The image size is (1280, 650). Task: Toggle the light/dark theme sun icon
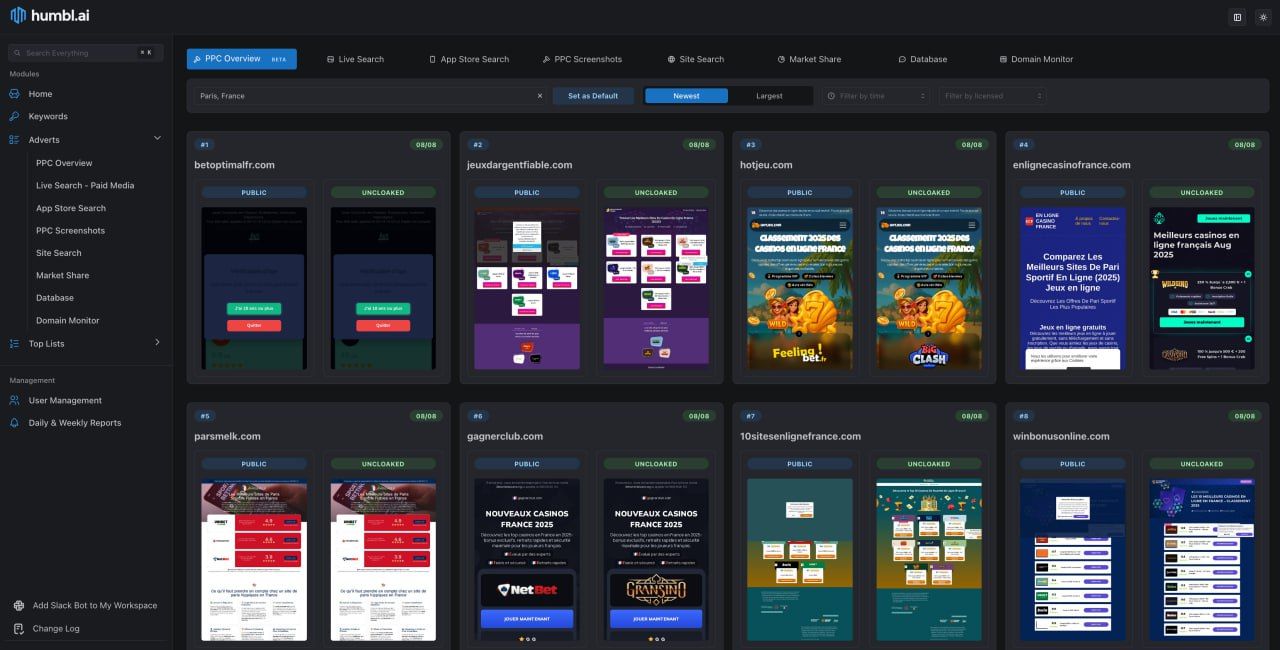pos(1263,17)
